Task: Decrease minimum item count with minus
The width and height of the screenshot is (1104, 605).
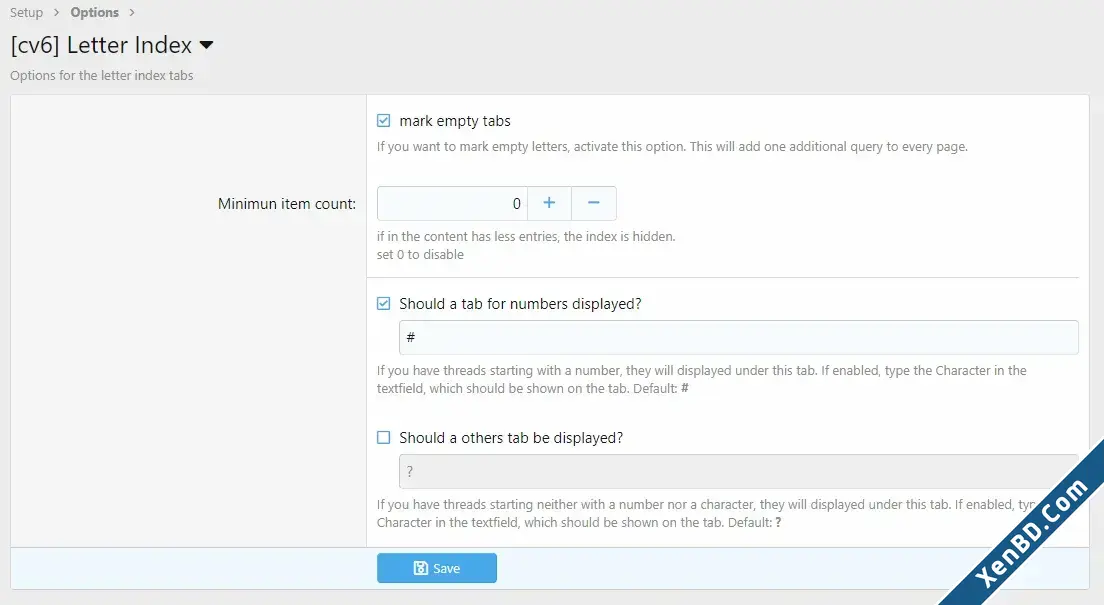Action: click(594, 204)
